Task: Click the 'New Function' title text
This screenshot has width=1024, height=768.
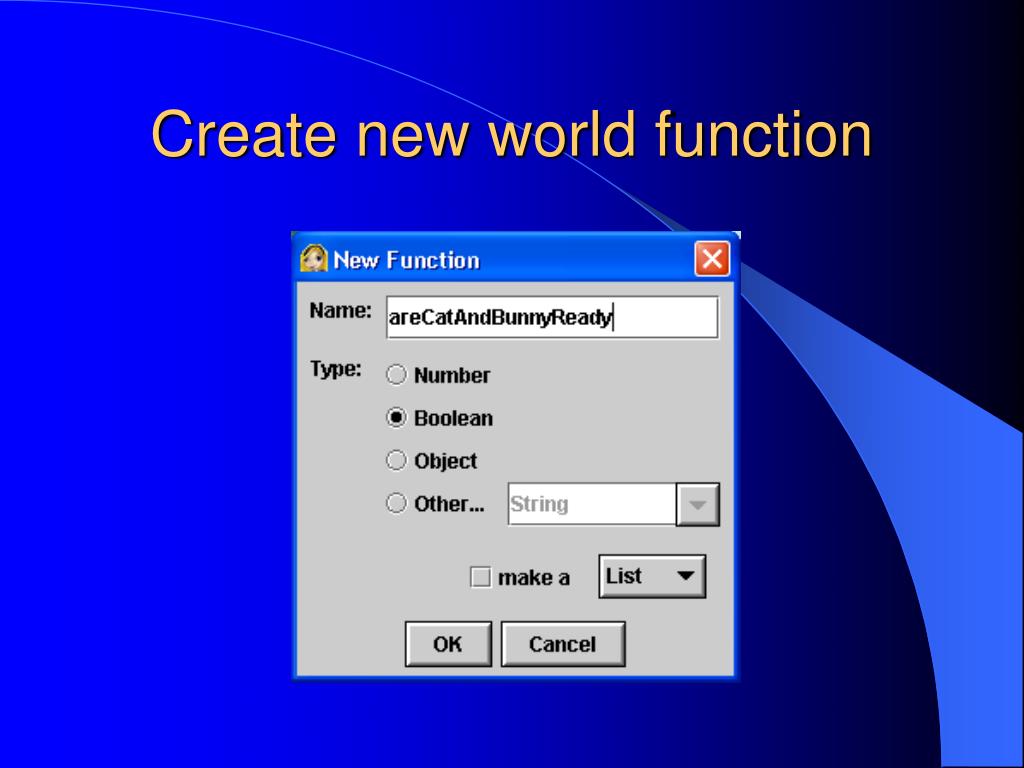Action: tap(406, 260)
